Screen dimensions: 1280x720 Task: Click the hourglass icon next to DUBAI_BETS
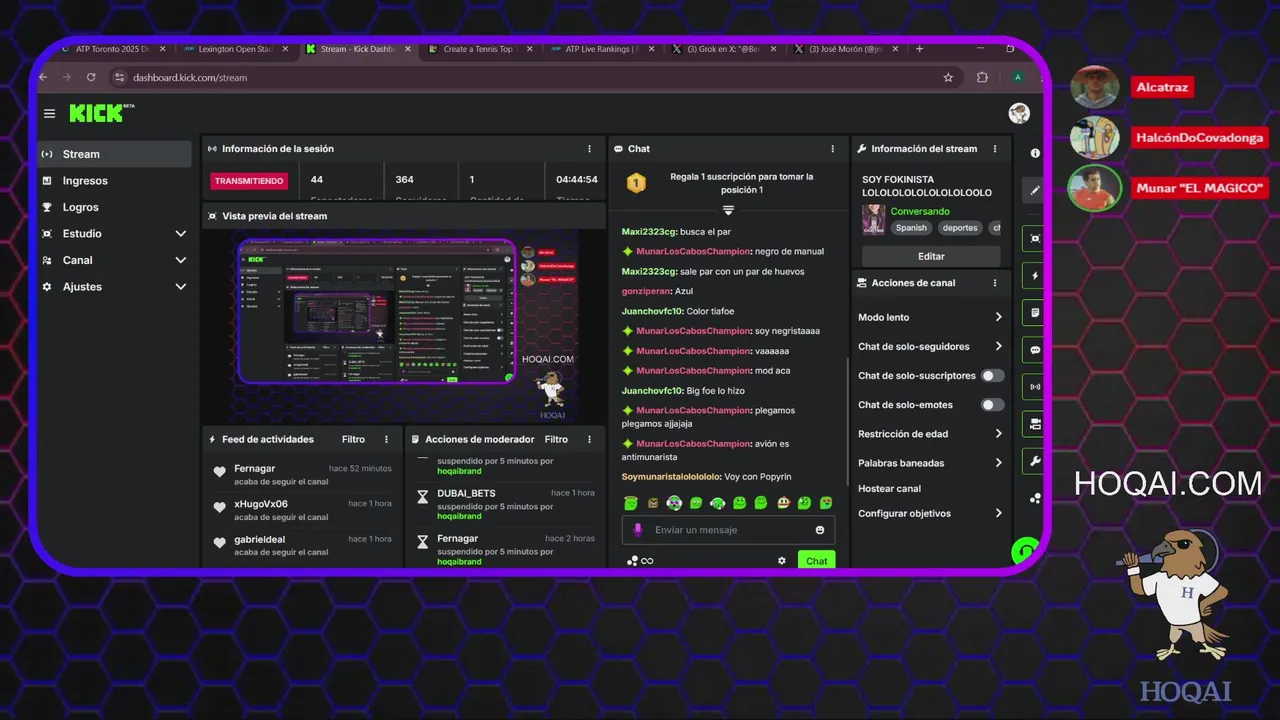click(x=422, y=497)
